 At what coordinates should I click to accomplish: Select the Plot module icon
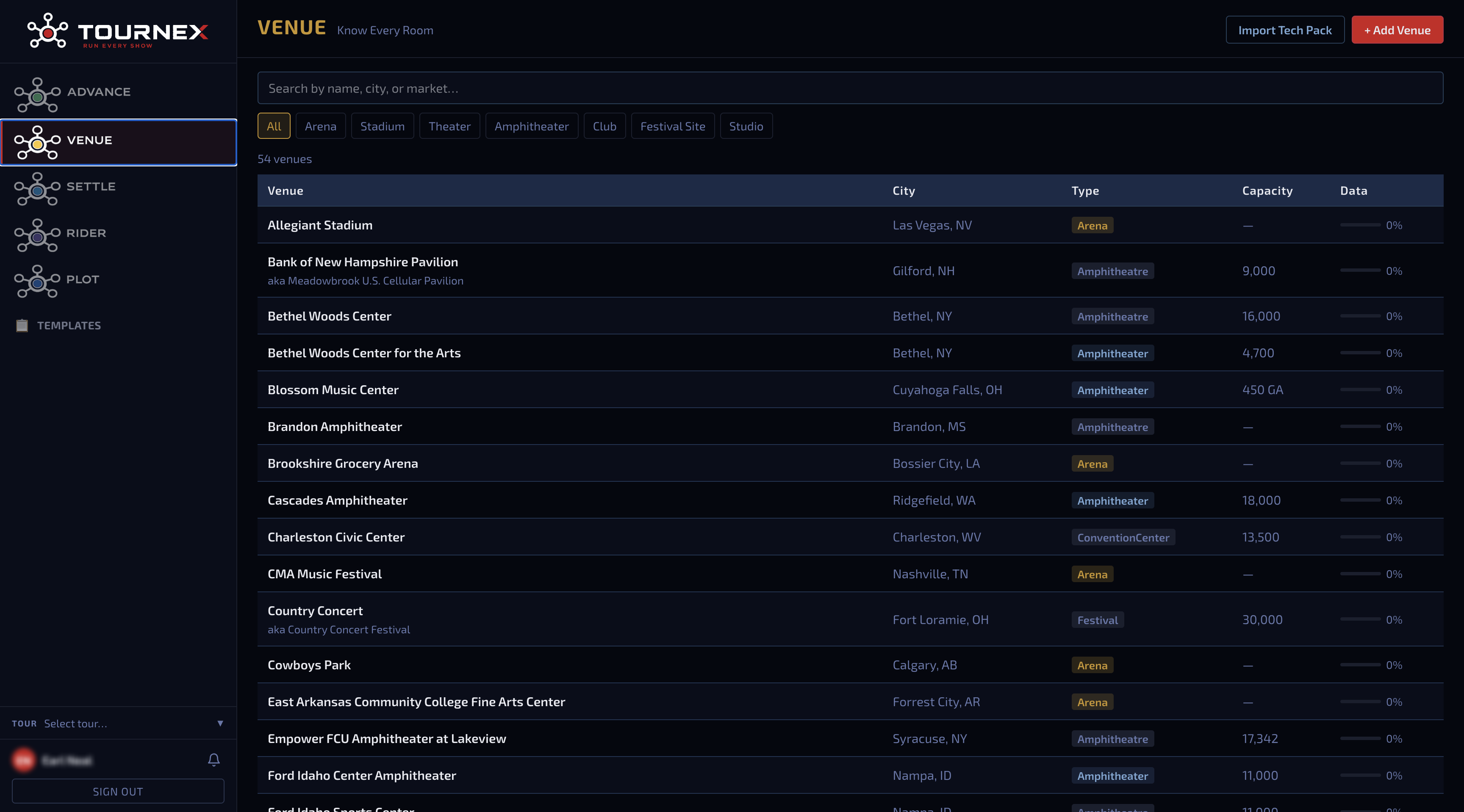click(x=37, y=281)
